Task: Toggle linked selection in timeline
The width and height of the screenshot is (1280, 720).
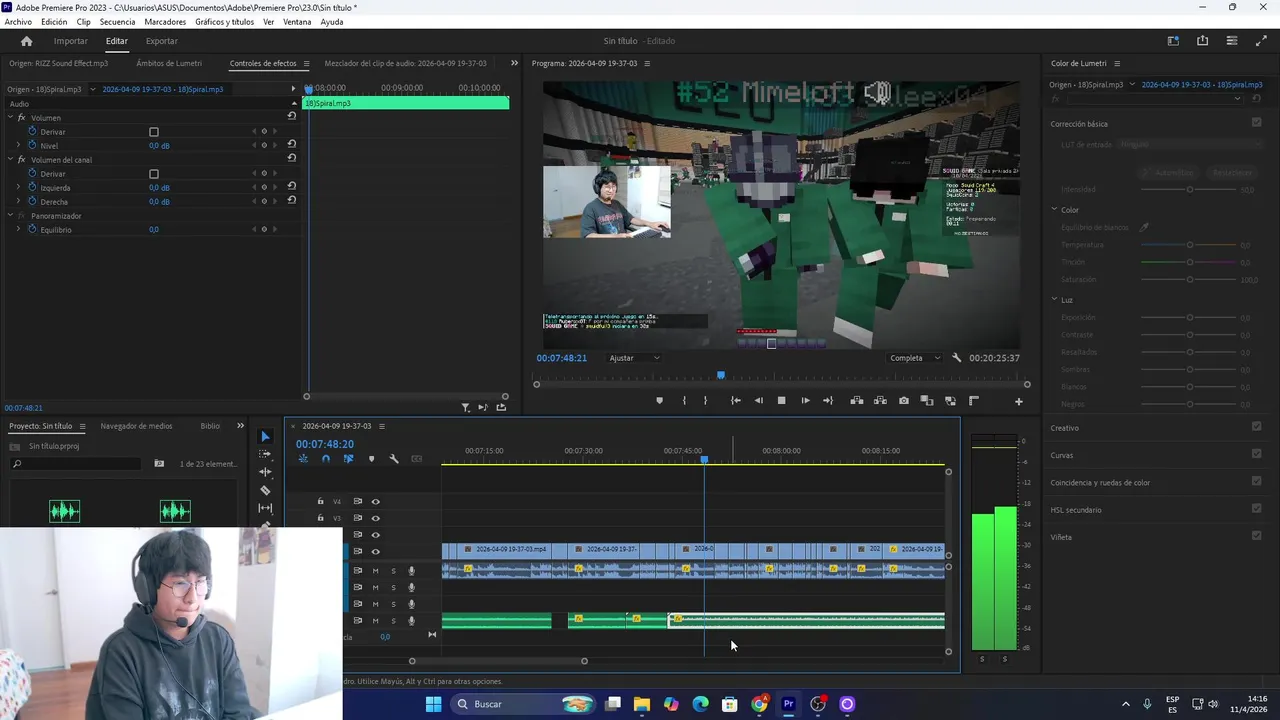Action: pos(348,459)
